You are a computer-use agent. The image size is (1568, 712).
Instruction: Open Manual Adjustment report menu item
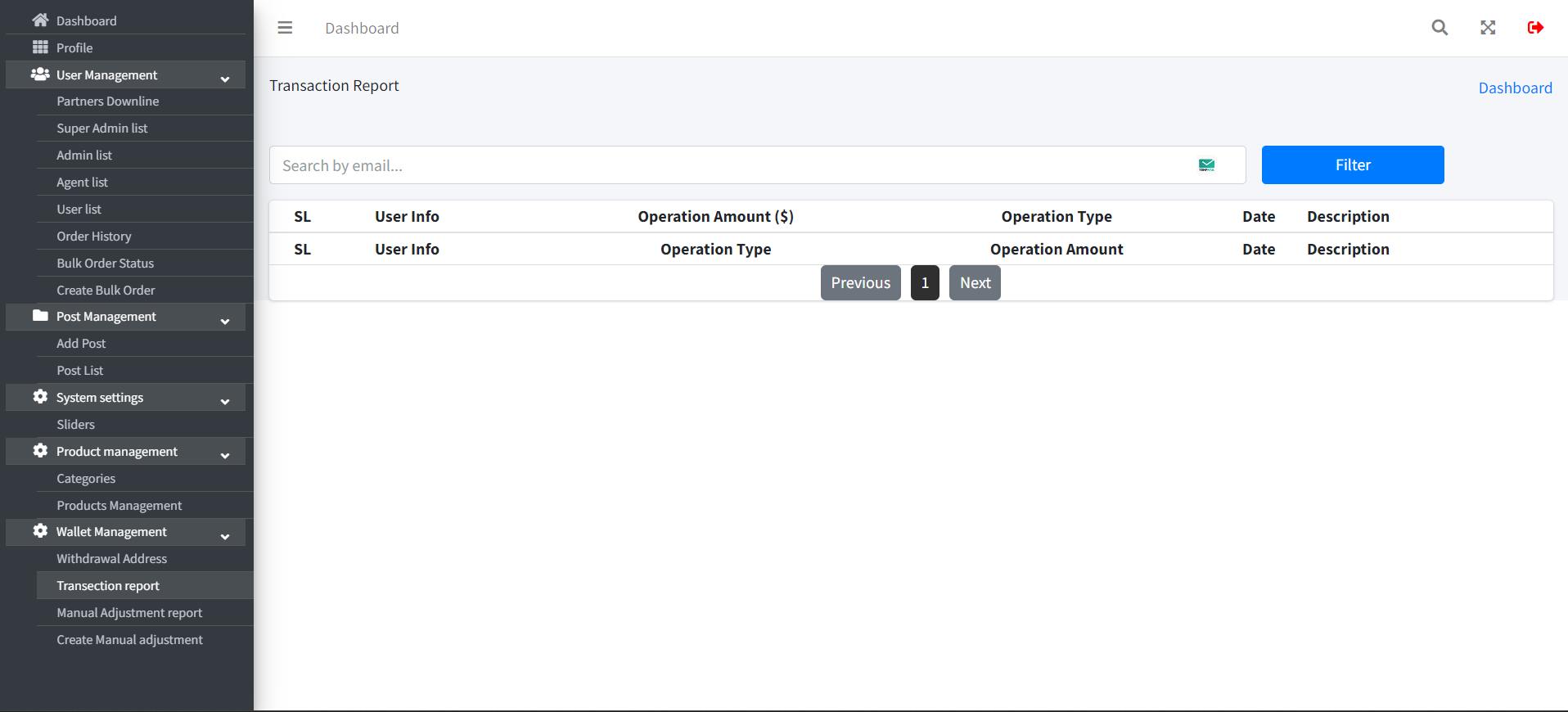[129, 613]
